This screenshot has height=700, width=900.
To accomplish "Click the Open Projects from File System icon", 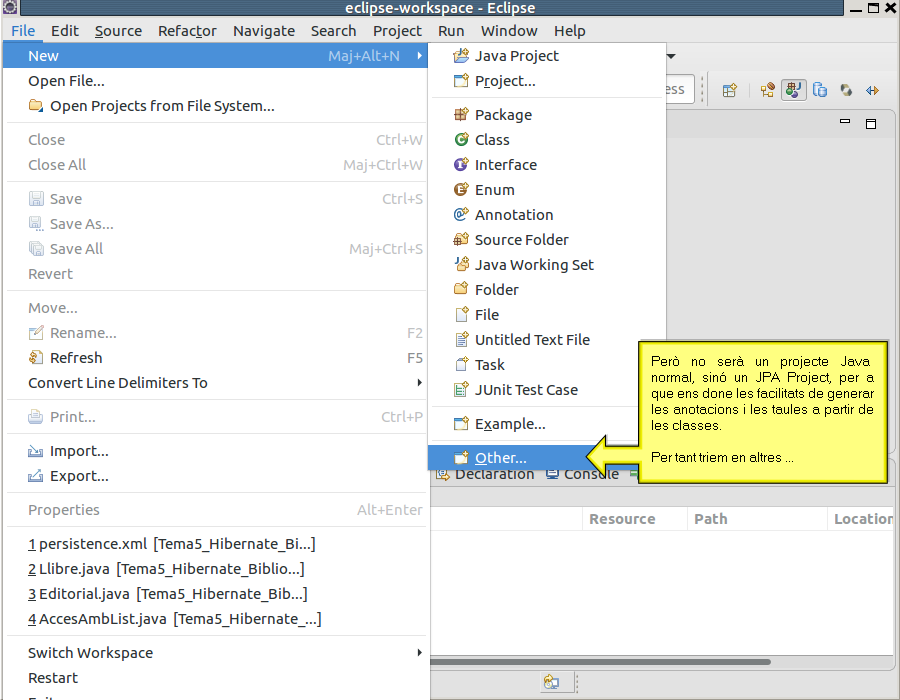I will (x=36, y=106).
